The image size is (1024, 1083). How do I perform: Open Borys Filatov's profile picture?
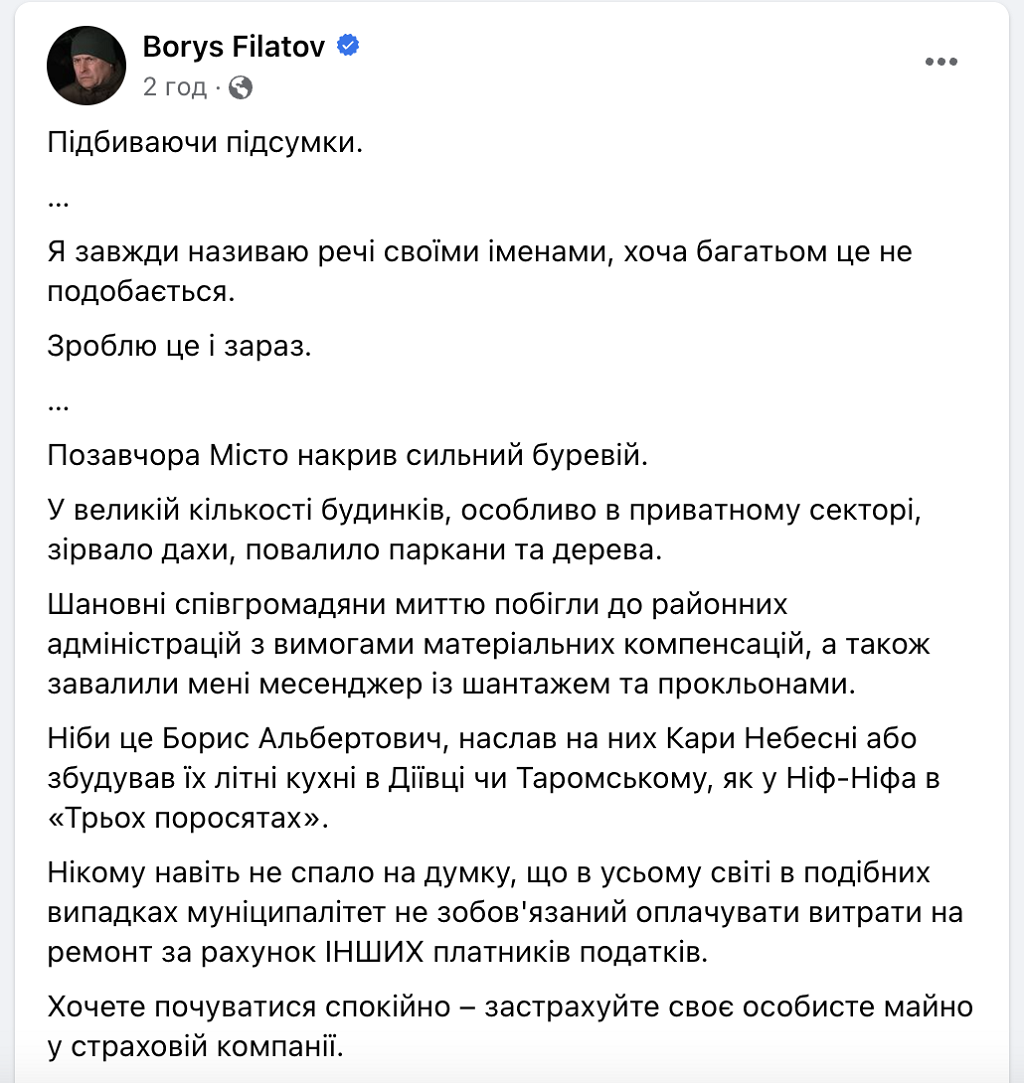(x=87, y=65)
